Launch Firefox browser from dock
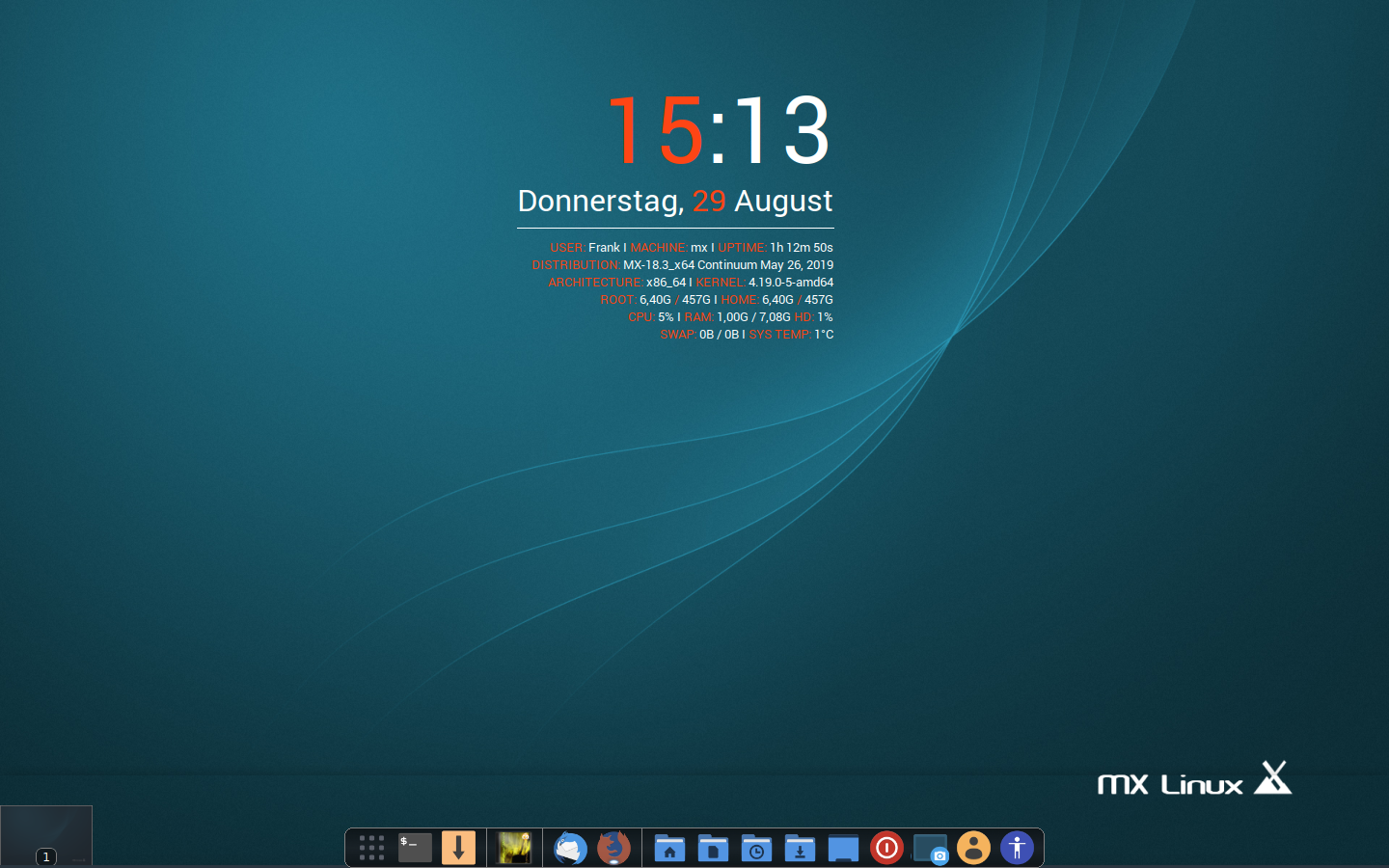 613,848
